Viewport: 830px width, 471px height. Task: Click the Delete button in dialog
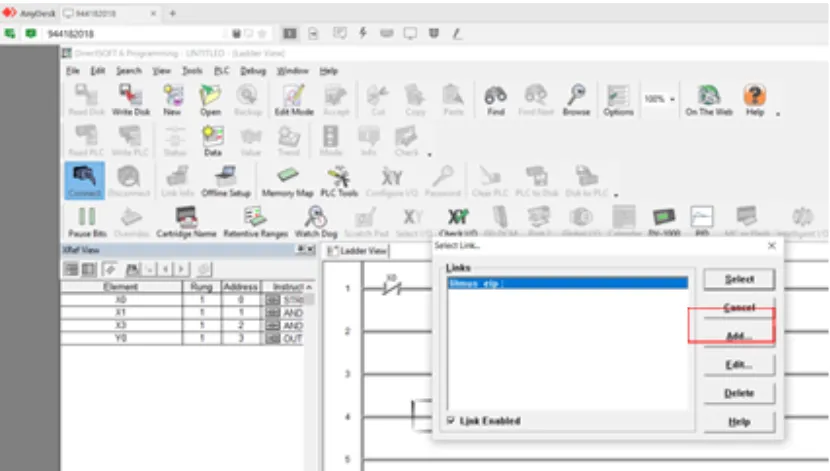pos(739,393)
